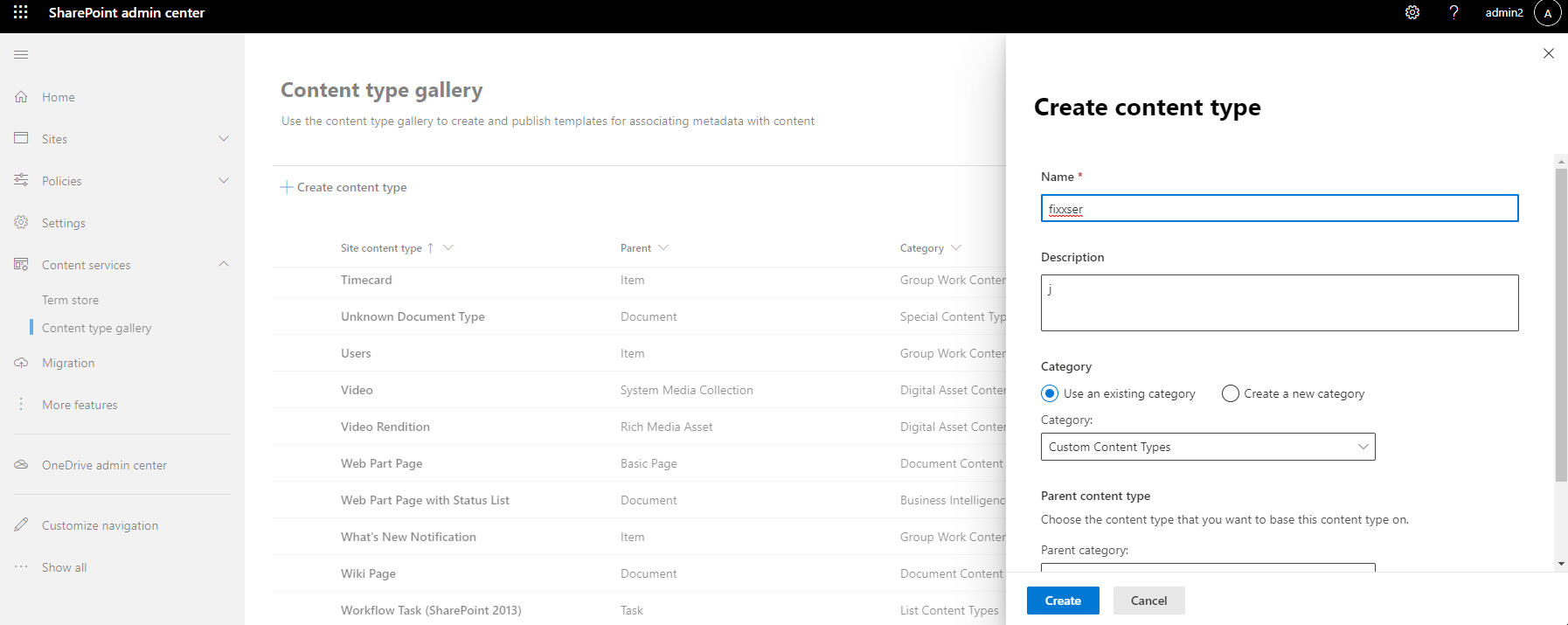
Task: Click the Migration cloud icon
Action: click(x=21, y=363)
